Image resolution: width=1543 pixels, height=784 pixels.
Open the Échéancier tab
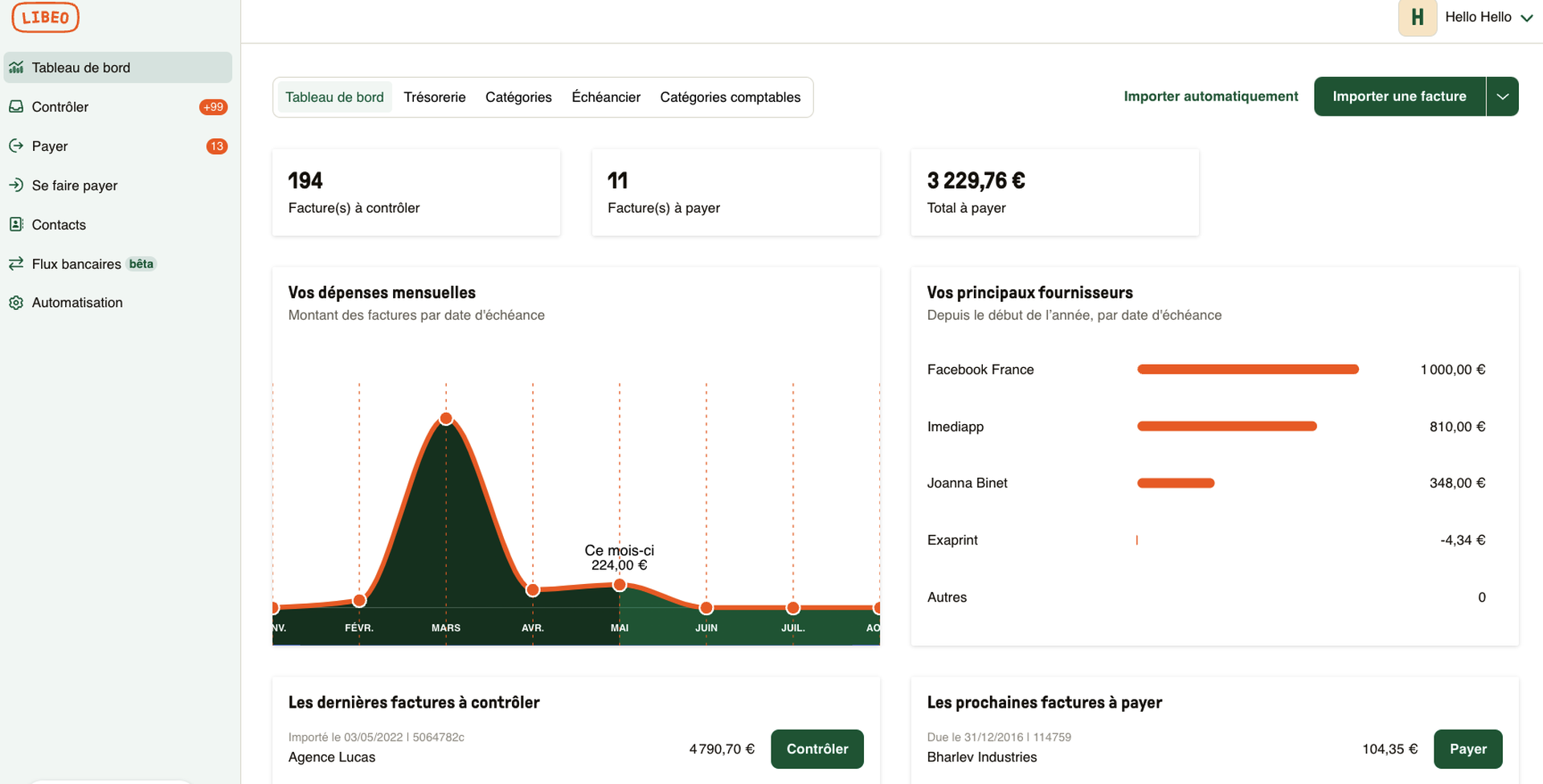coord(606,97)
